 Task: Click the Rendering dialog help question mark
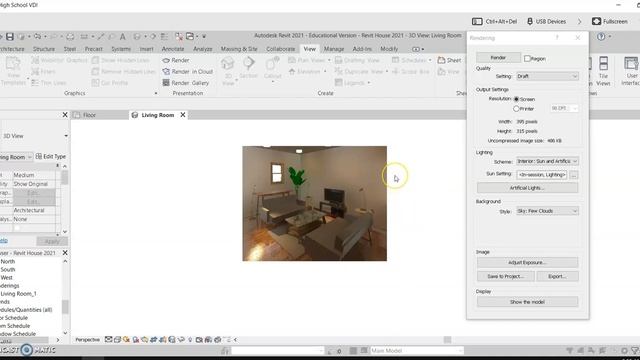point(557,38)
